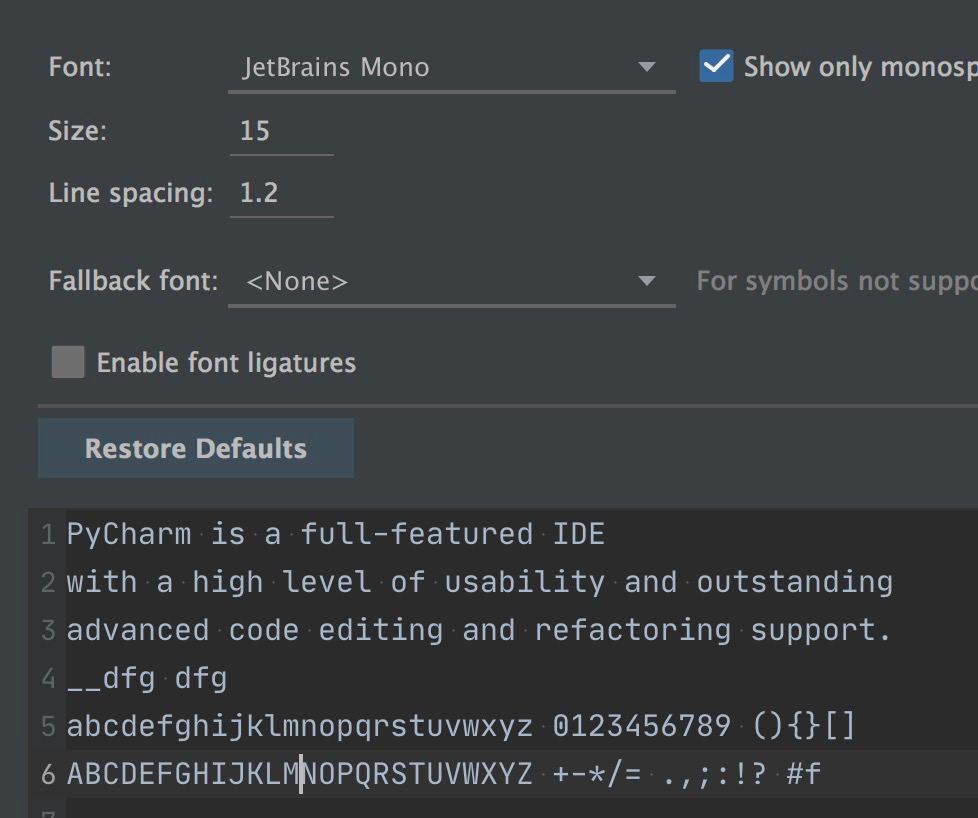Screen dimensions: 978x818
Task: Open the Font dropdown showing JetBrains Mono
Action: tap(452, 67)
